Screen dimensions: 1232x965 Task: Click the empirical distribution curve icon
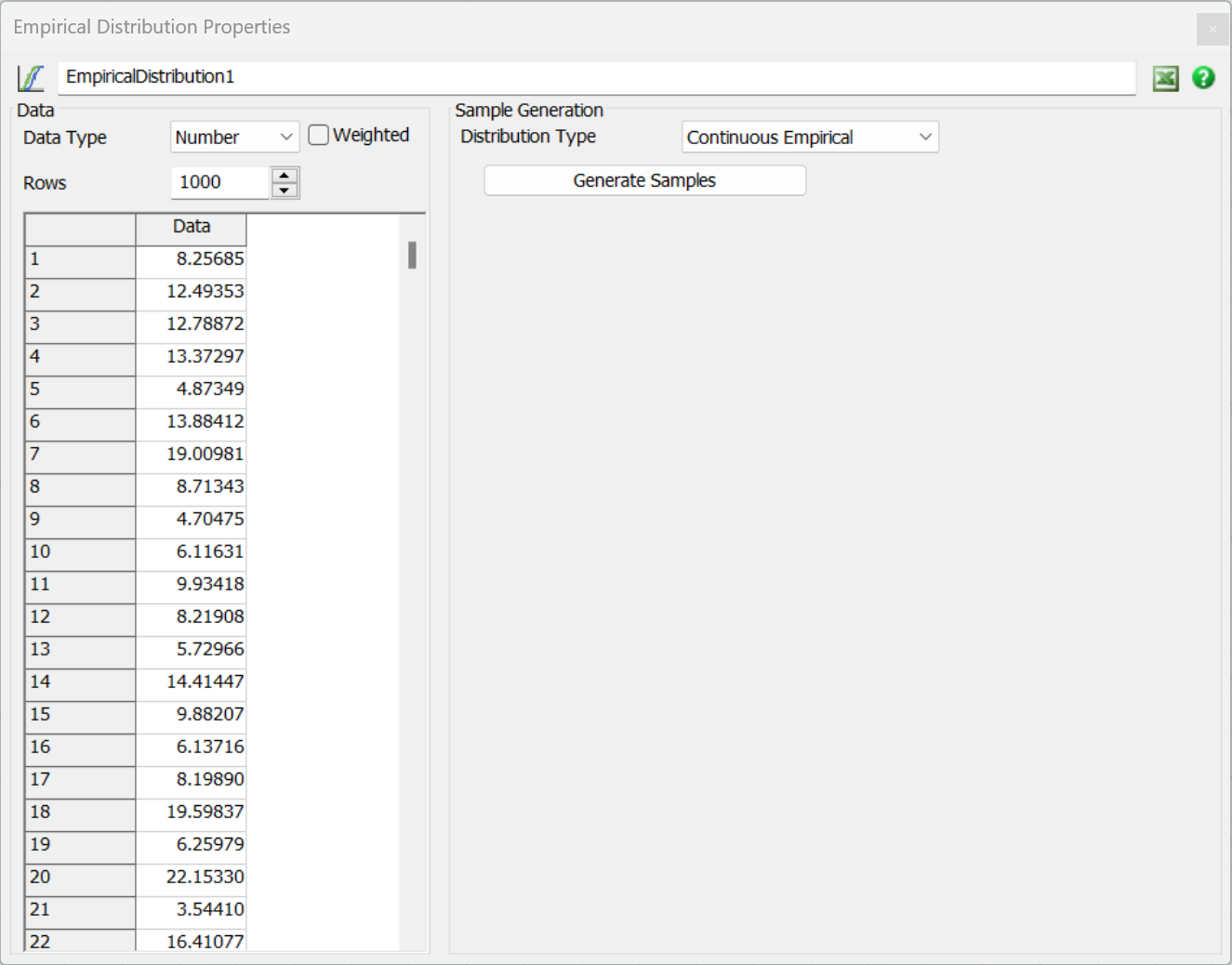[x=31, y=76]
